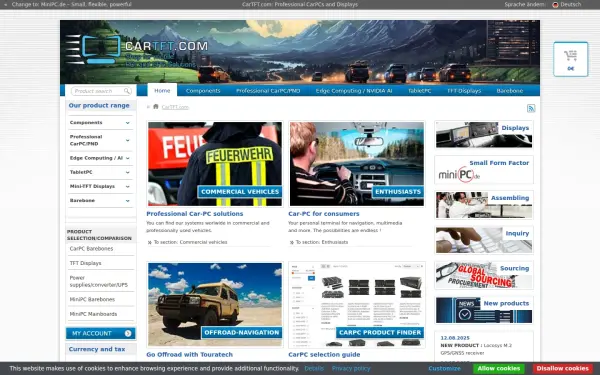Open the Sourcing banner
The width and height of the screenshot is (600, 375).
[x=484, y=275]
